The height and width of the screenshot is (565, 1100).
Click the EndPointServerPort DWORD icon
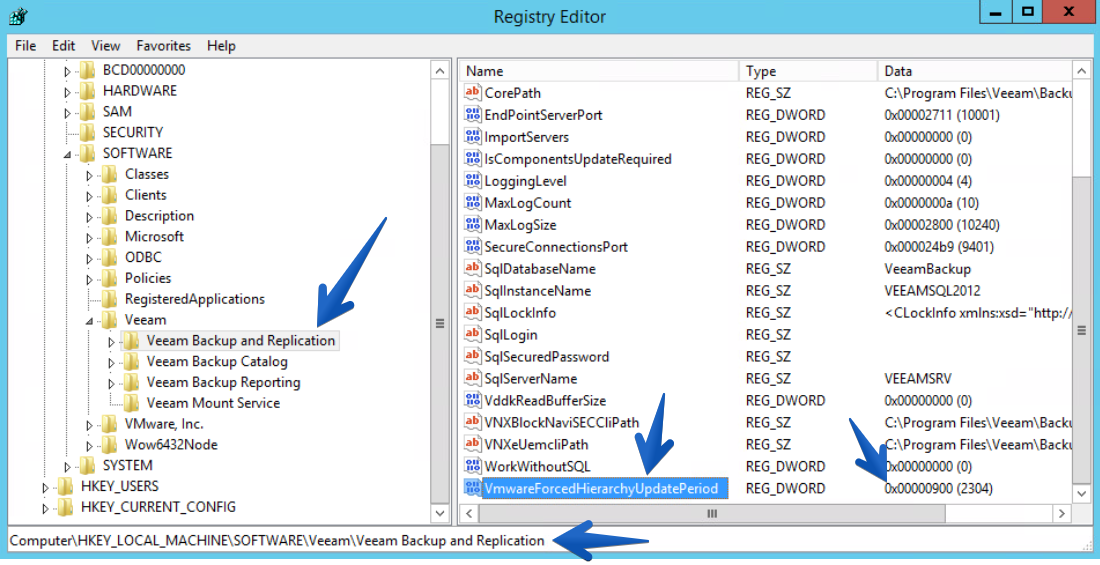click(x=473, y=114)
